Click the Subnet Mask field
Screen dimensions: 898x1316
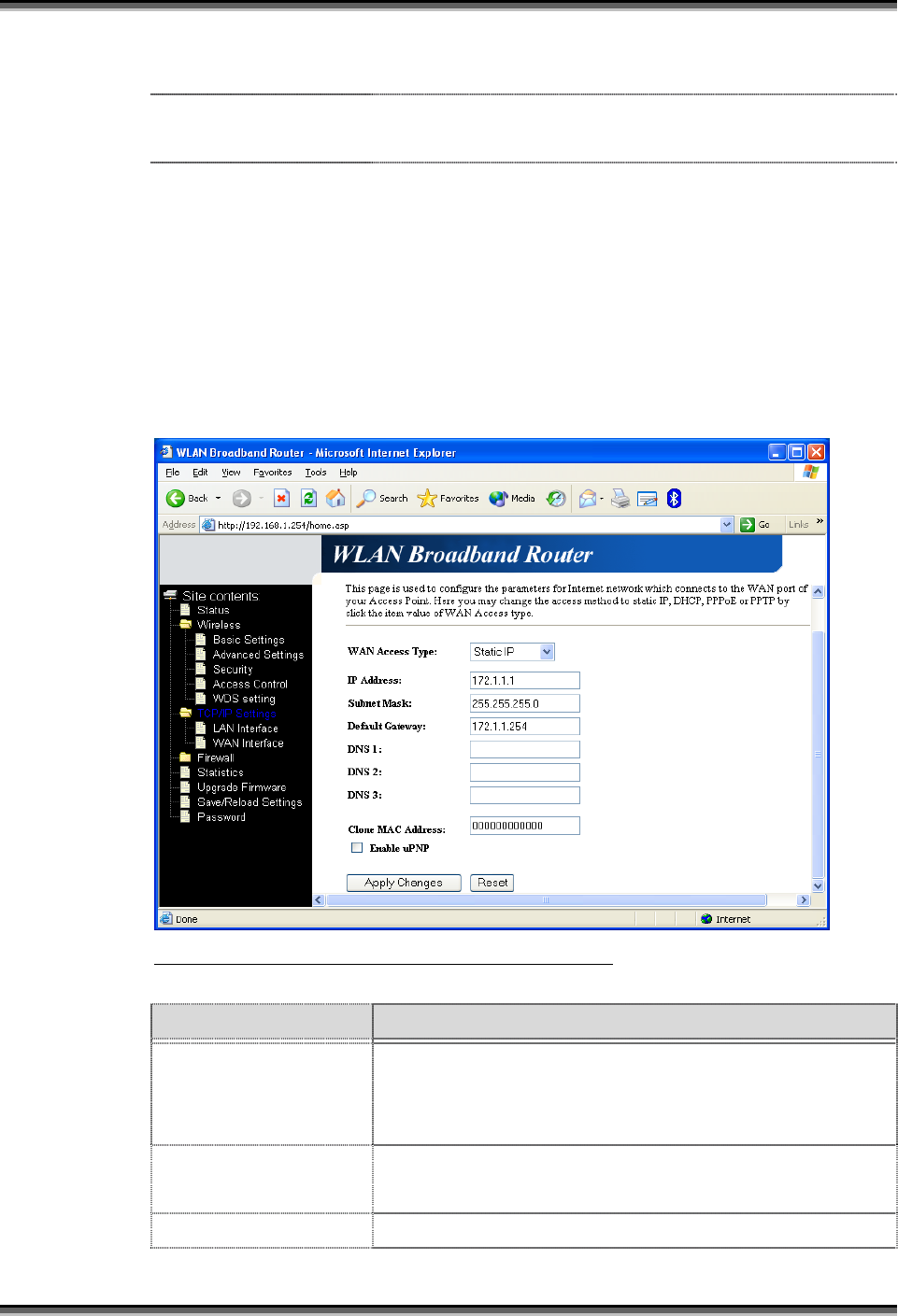coord(525,703)
